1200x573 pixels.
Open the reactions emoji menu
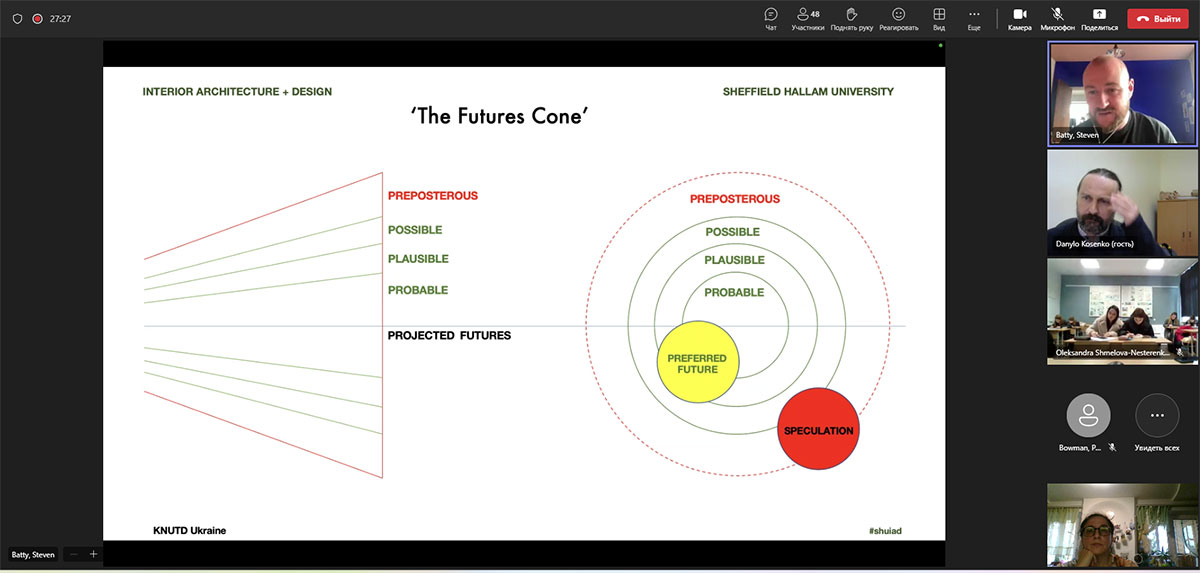pyautogui.click(x=898, y=18)
